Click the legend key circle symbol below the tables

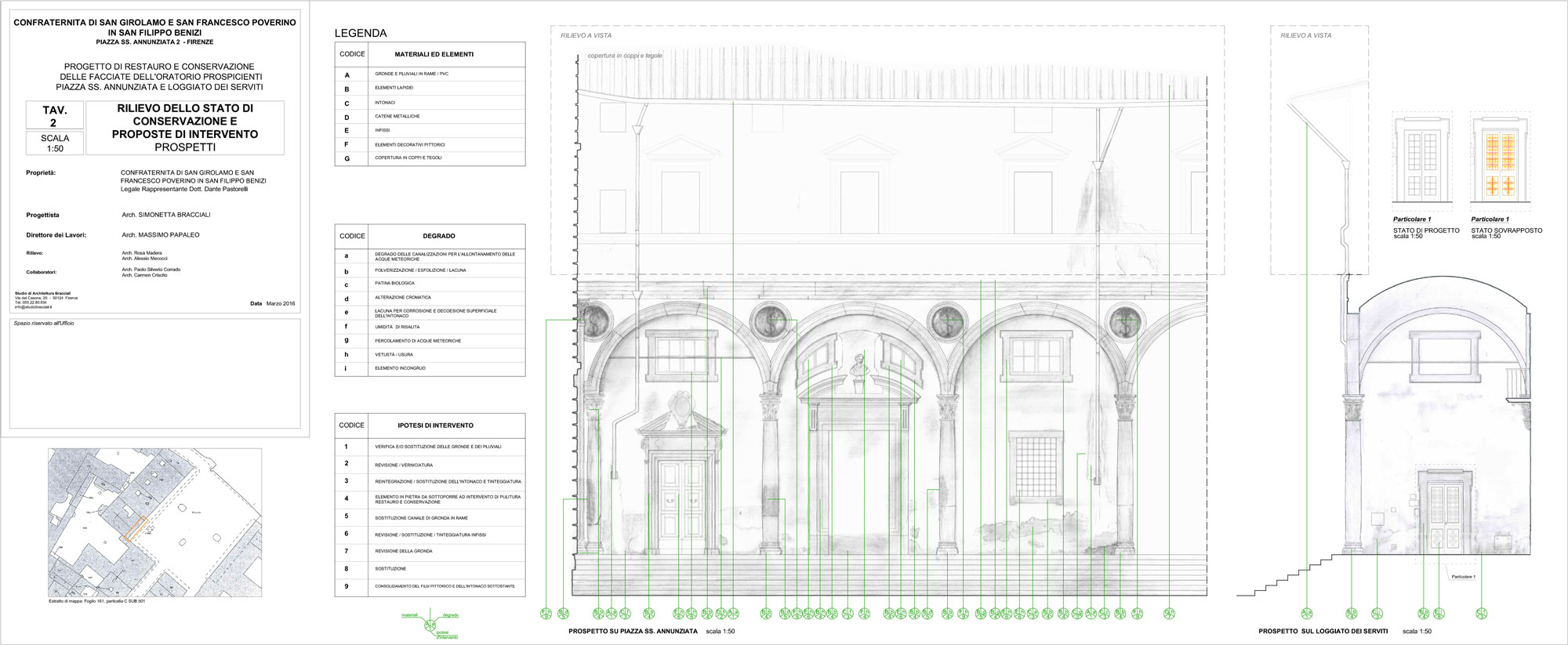pyautogui.click(x=430, y=625)
